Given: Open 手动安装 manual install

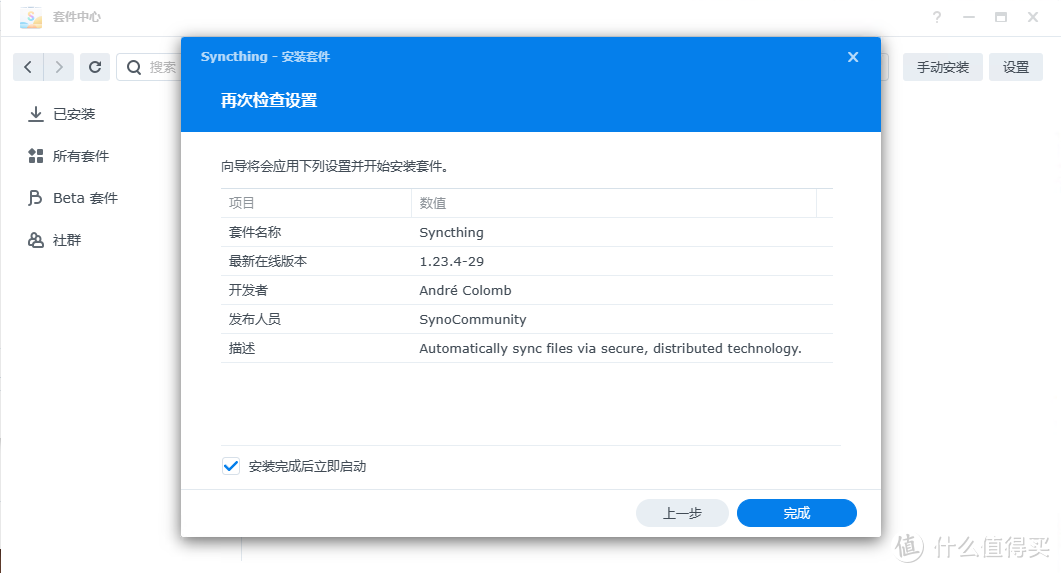Looking at the screenshot, I should coord(942,67).
